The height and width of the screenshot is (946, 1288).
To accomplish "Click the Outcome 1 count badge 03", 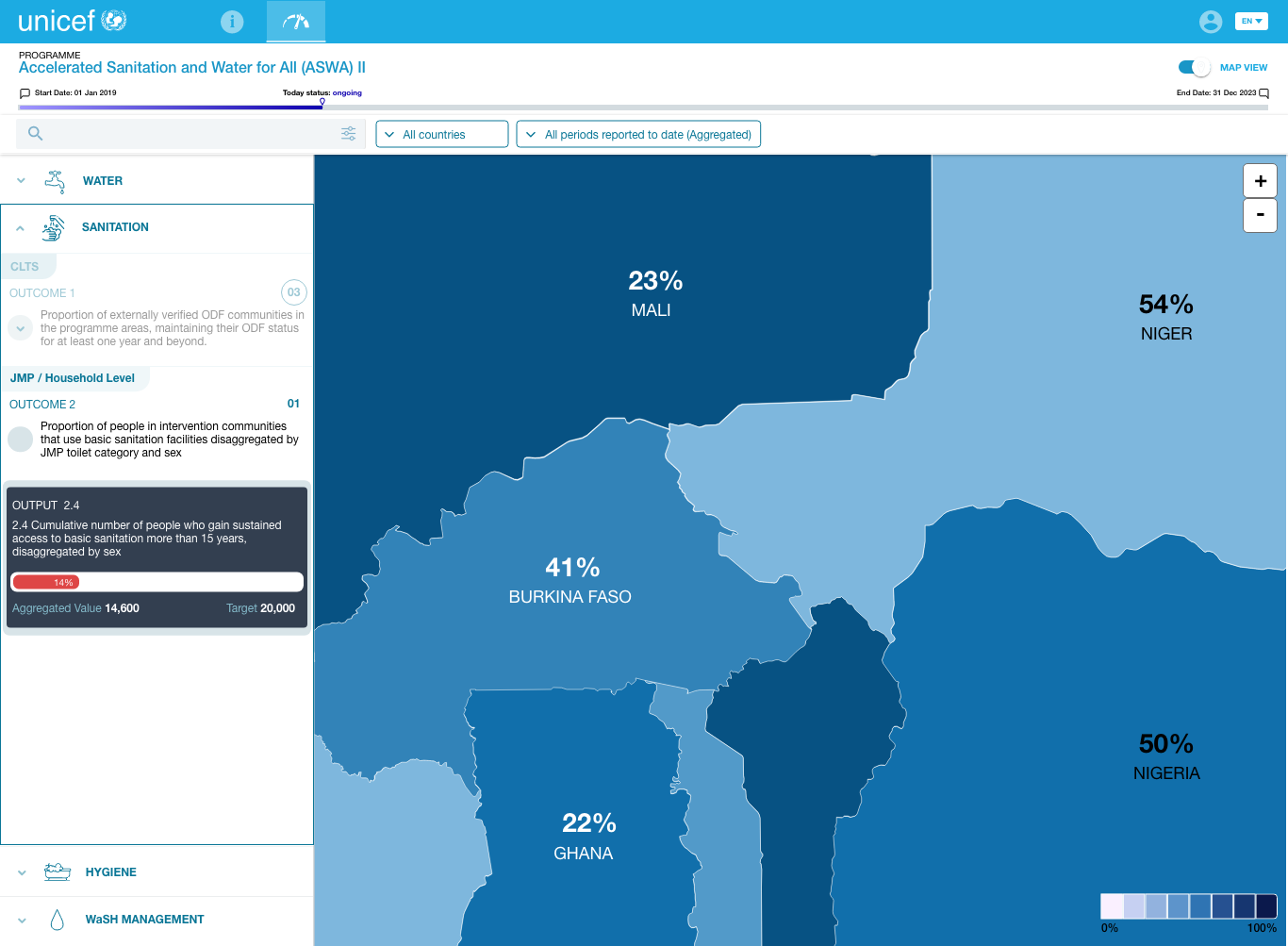I will [x=294, y=292].
